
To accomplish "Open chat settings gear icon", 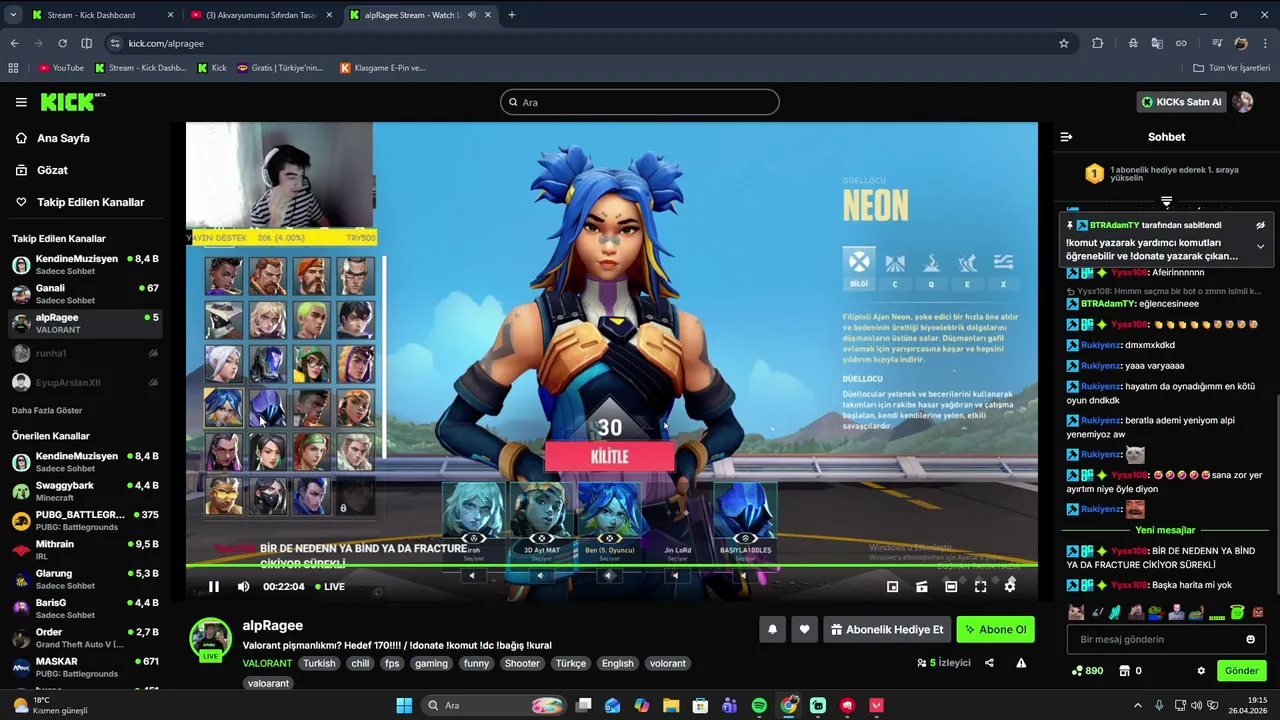I will pos(1201,671).
